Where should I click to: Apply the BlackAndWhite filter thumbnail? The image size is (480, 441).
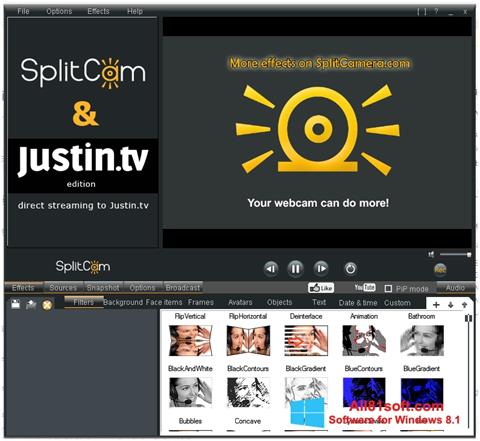(x=190, y=393)
